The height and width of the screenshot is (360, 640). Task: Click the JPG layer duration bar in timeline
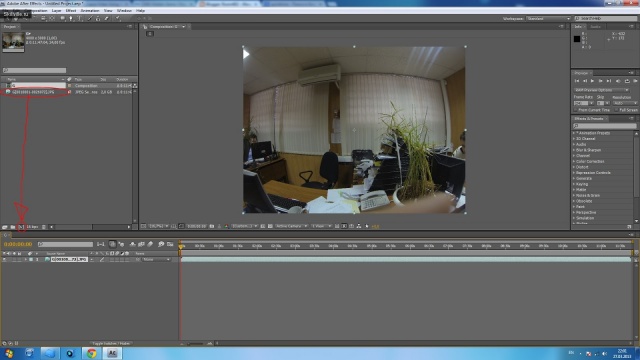click(406, 260)
